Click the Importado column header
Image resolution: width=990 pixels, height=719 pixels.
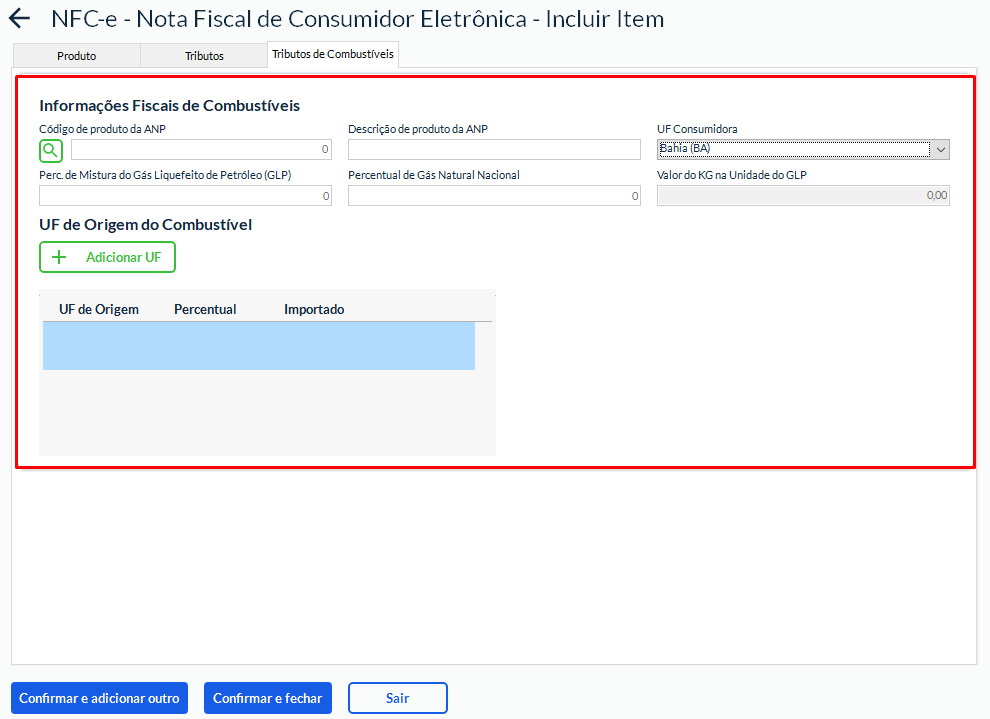(314, 309)
